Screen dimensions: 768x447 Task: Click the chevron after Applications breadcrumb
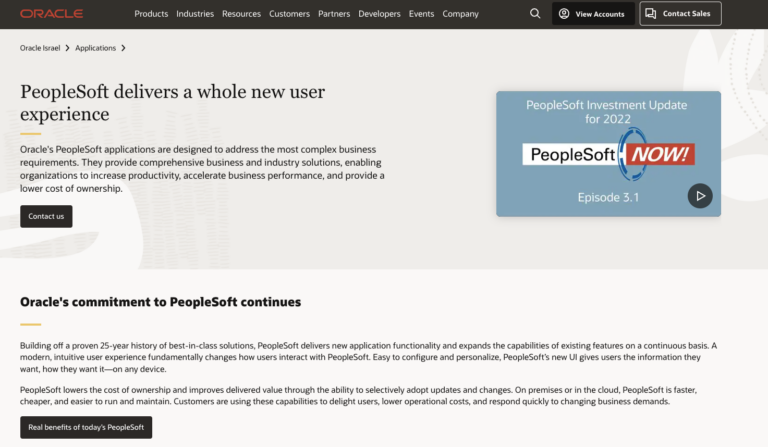coord(123,48)
